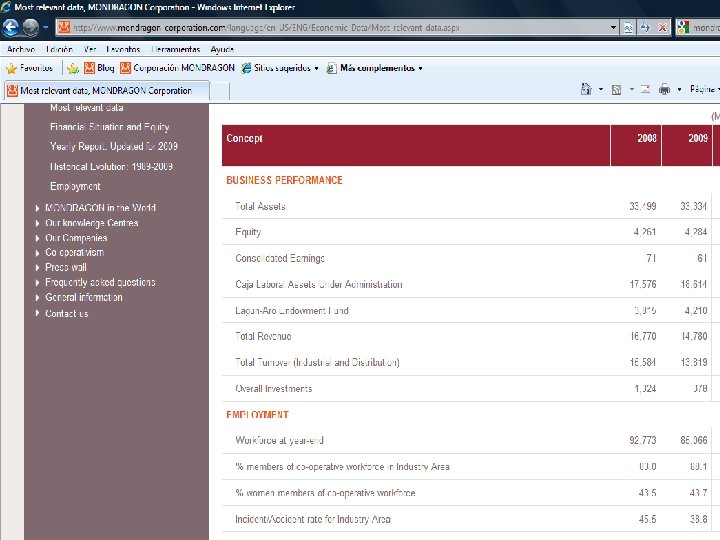Open Historical Evolution: 1989-2009 link
Screen dimensions: 720x540
[x=112, y=166]
